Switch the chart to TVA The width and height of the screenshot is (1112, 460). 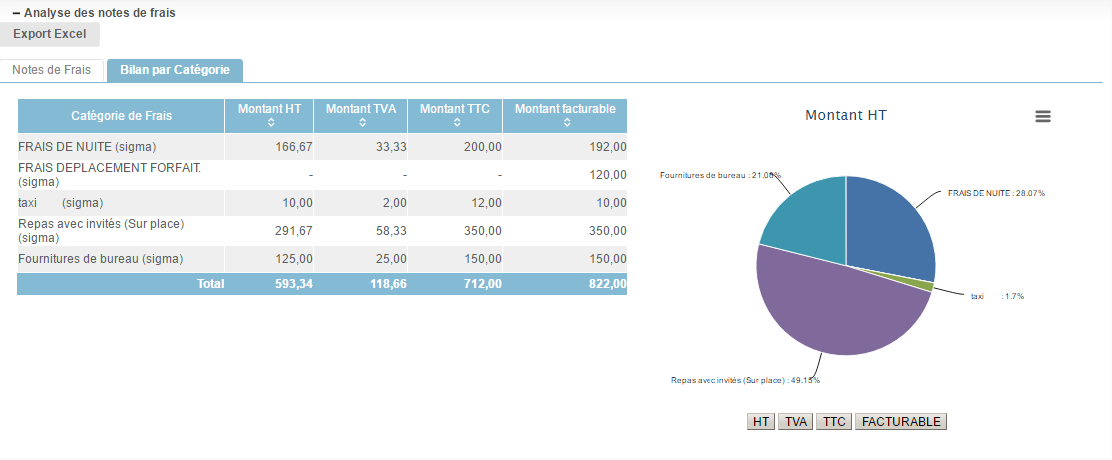(795, 422)
